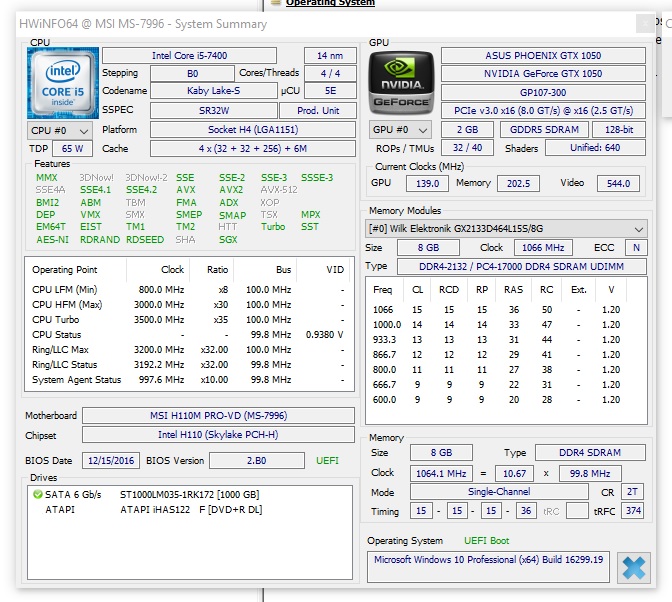Click the cache size field
The width and height of the screenshot is (672, 602).
click(x=253, y=149)
